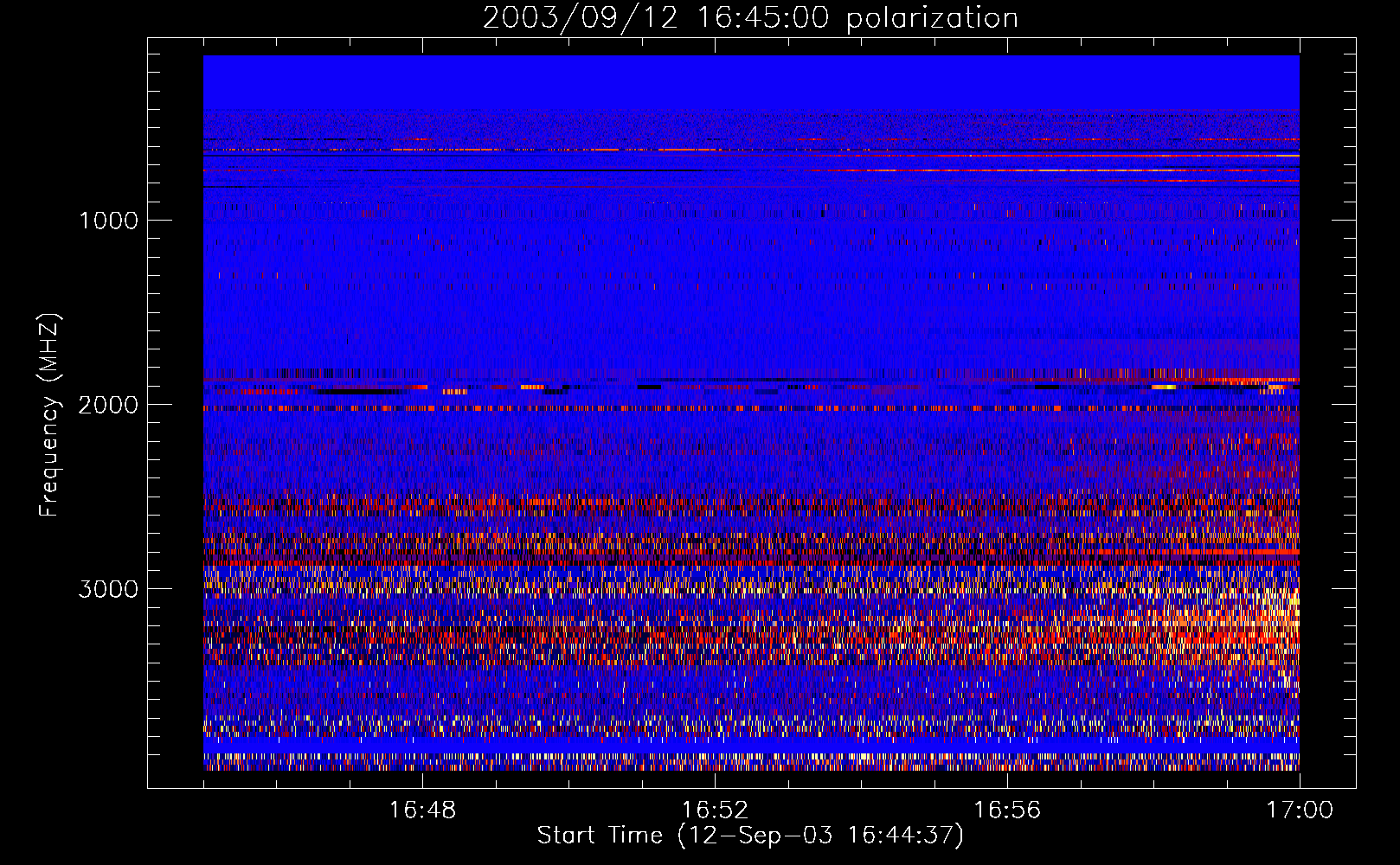This screenshot has height=865, width=1400.
Task: Click the 'Start Time (12-Sep-03 16:44:37)' label
Action: 750,836
